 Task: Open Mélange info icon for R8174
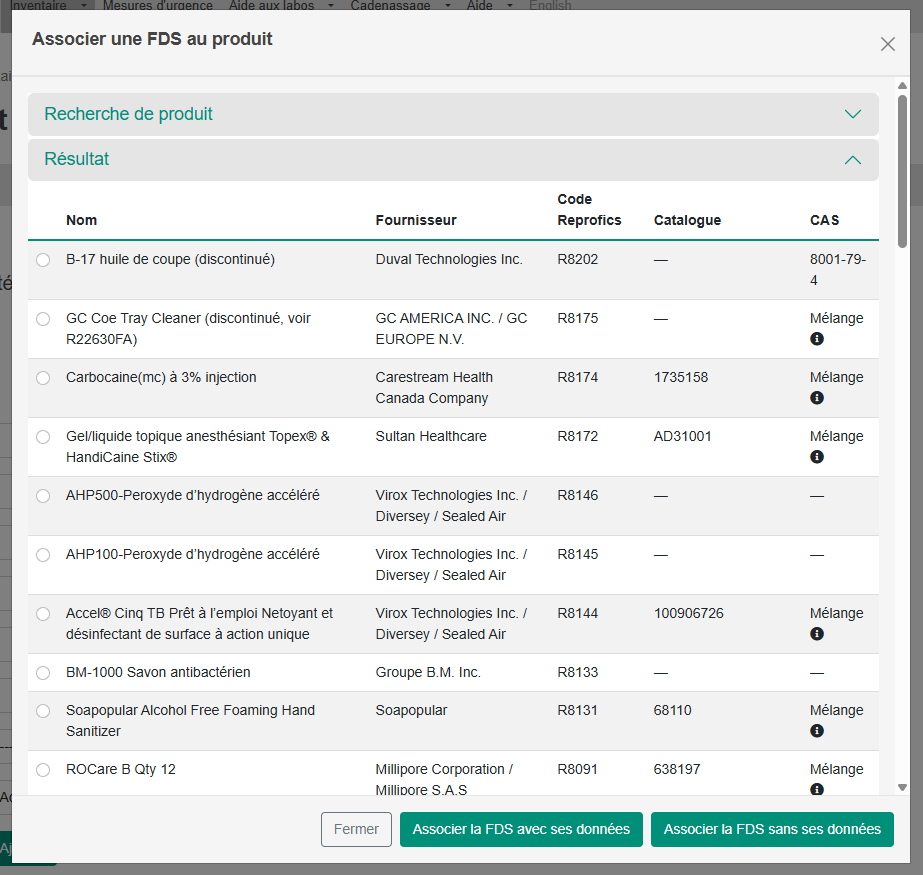[x=816, y=397]
